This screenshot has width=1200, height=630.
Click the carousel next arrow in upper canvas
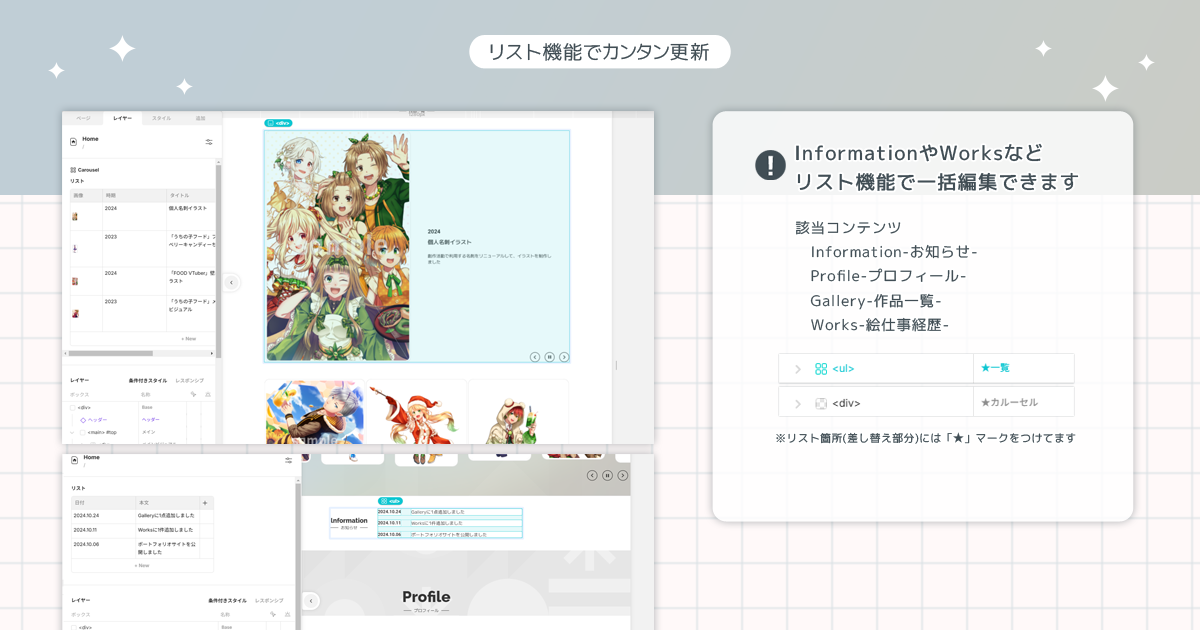click(564, 357)
